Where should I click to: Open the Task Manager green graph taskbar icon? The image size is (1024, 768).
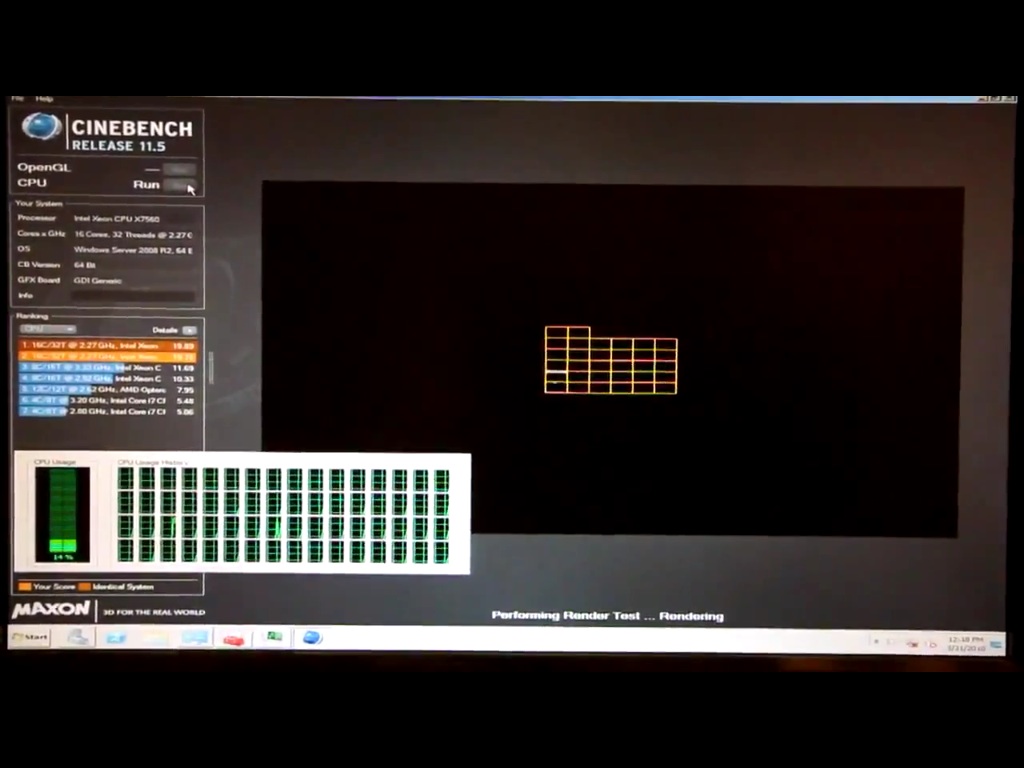[x=274, y=636]
